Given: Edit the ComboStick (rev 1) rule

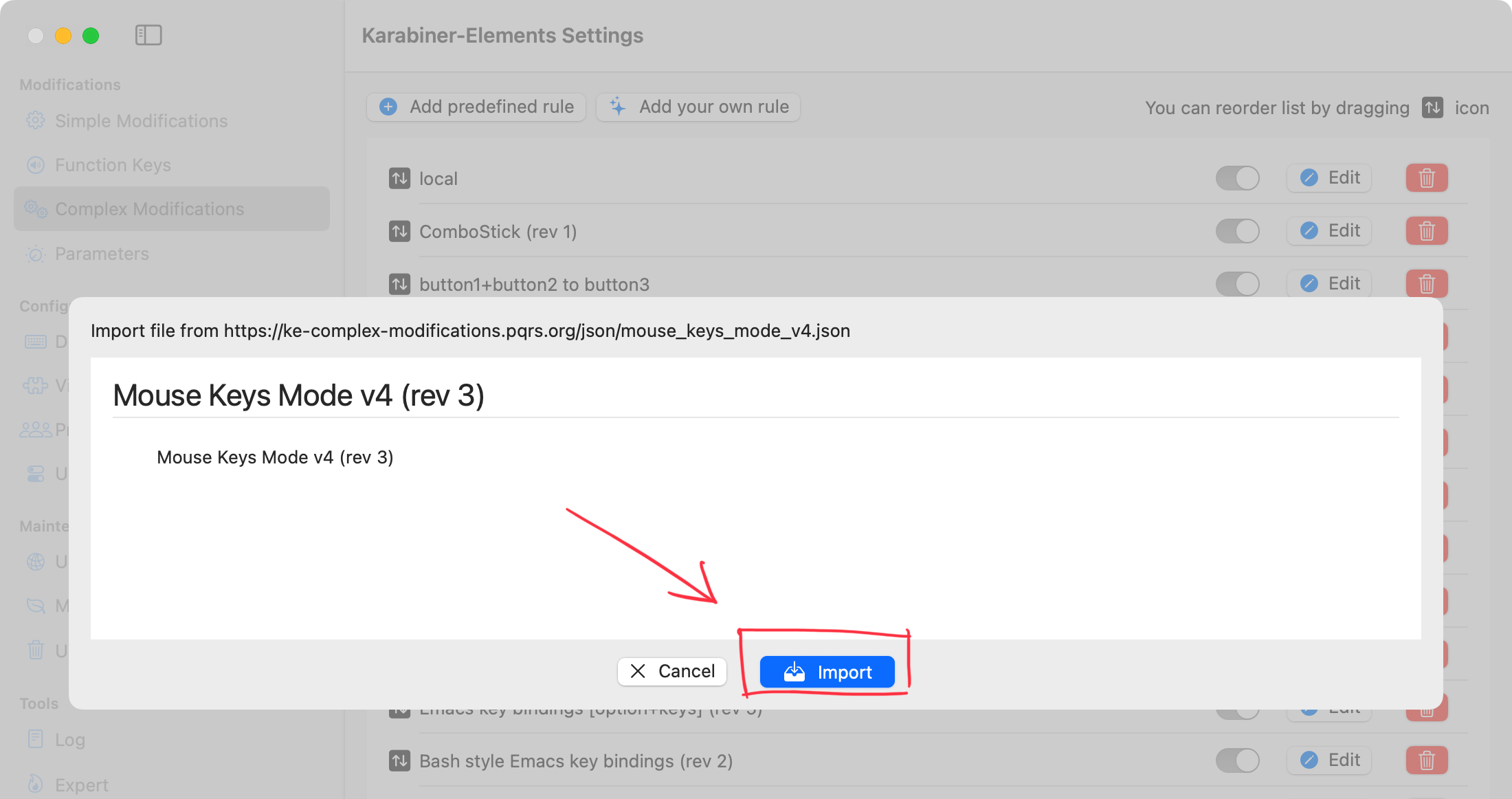Looking at the screenshot, I should (1329, 231).
